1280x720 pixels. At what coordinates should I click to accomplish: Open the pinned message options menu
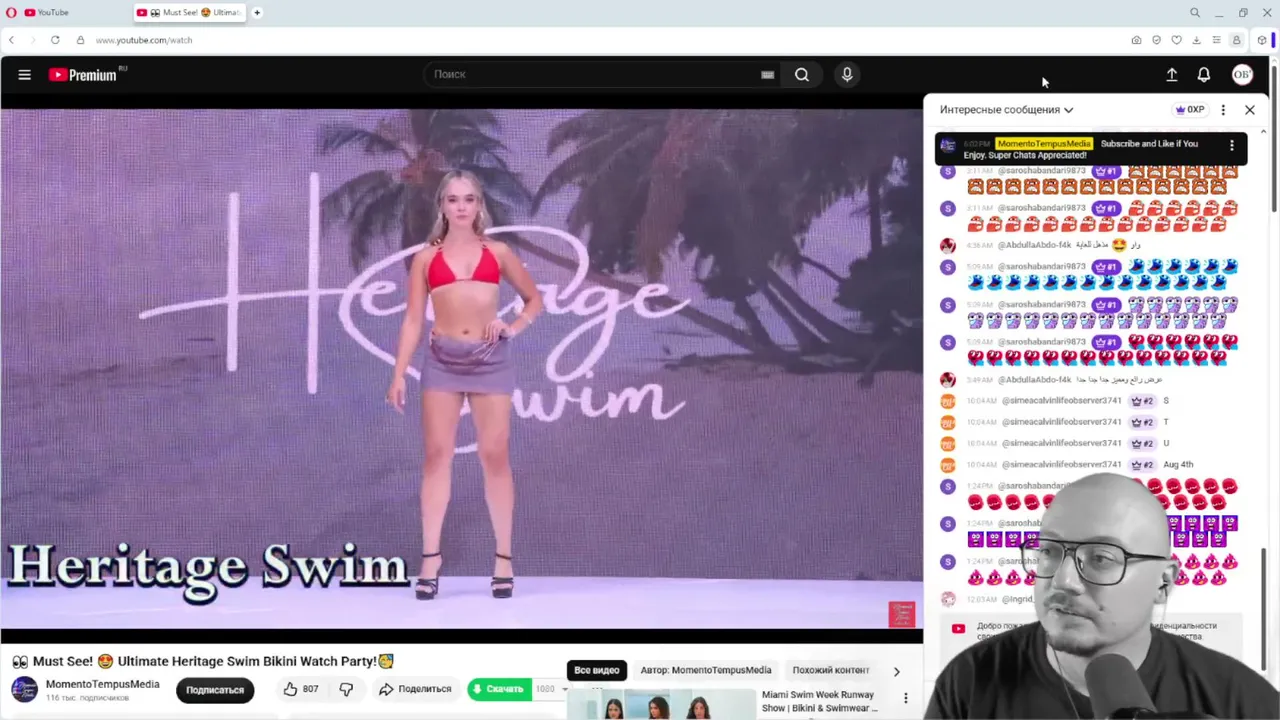click(x=1232, y=145)
